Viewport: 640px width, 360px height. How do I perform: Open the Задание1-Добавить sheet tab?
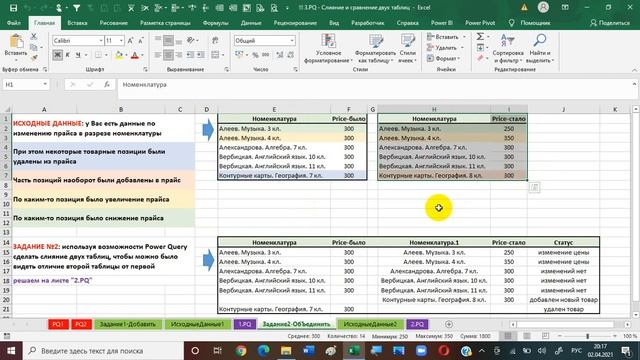128,324
